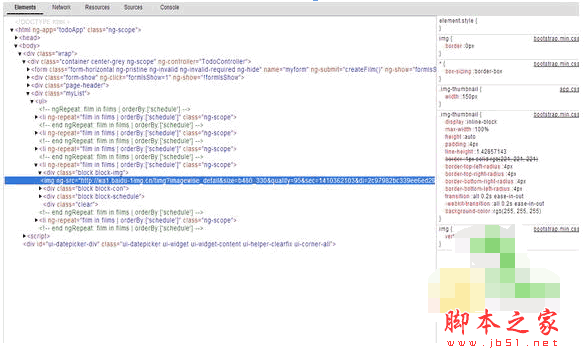Collapse the div class="myList" node
The width and height of the screenshot is (587, 364).
[x=28, y=94]
